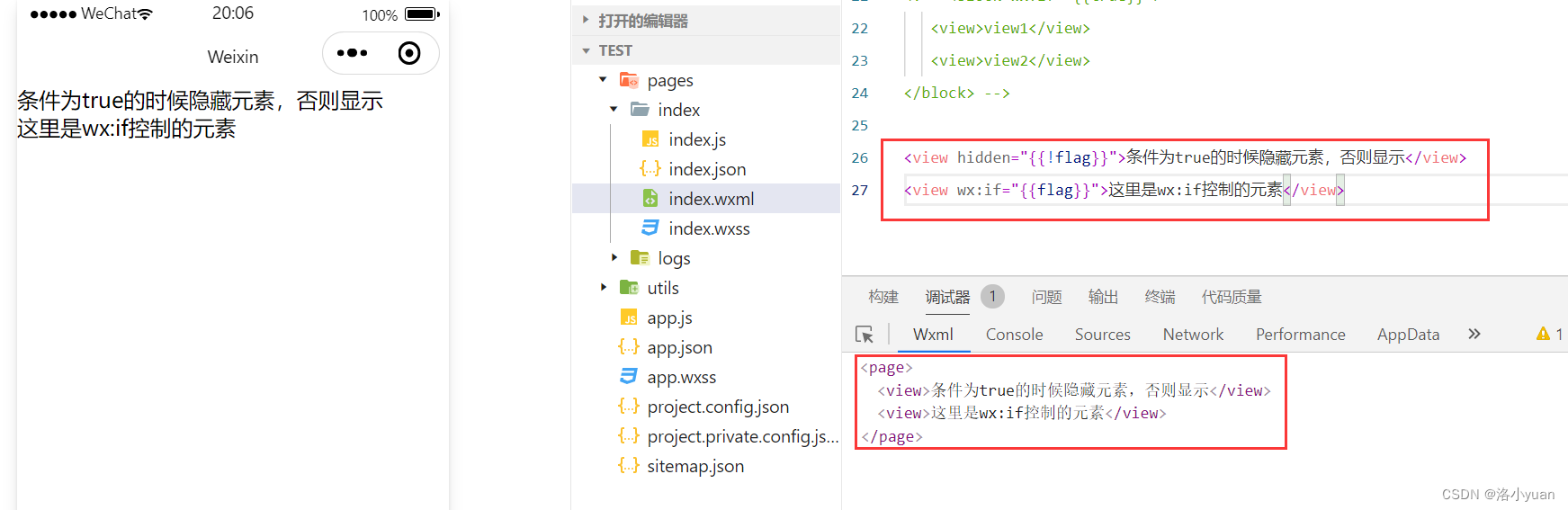
Task: Click the simulator circular close-target icon
Action: pos(409,53)
